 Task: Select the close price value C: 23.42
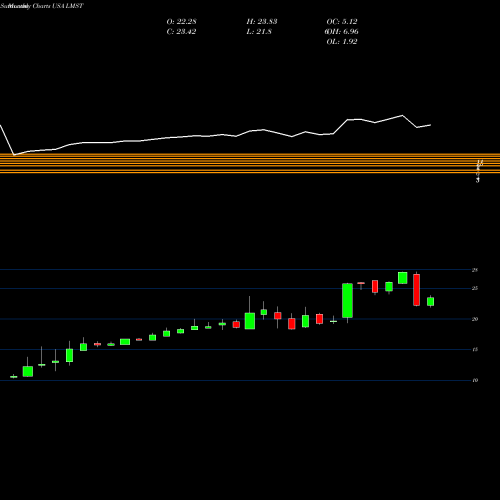[x=181, y=32]
